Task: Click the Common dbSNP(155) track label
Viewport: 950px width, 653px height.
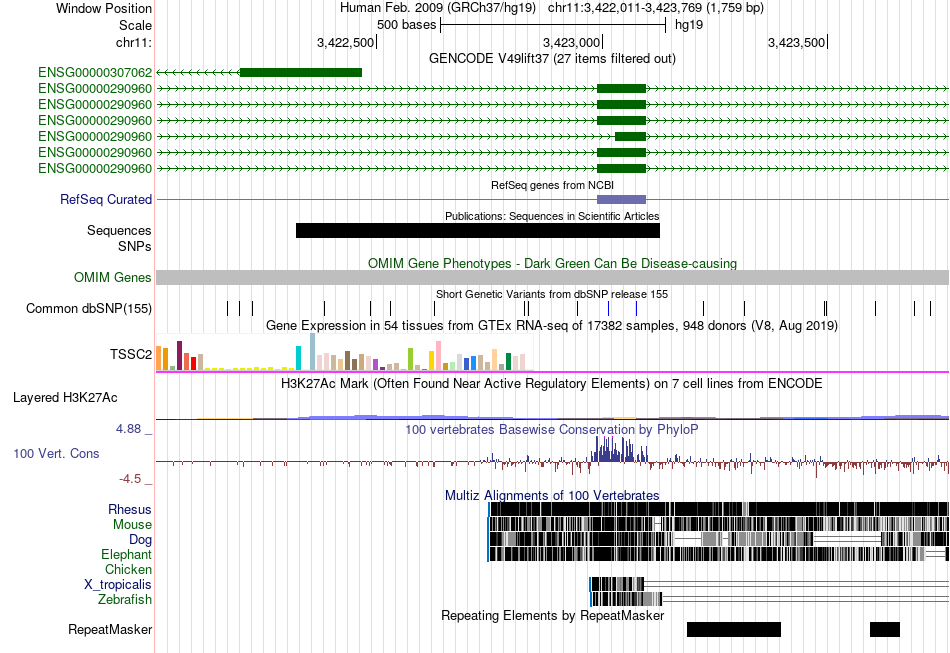Action: [x=89, y=308]
